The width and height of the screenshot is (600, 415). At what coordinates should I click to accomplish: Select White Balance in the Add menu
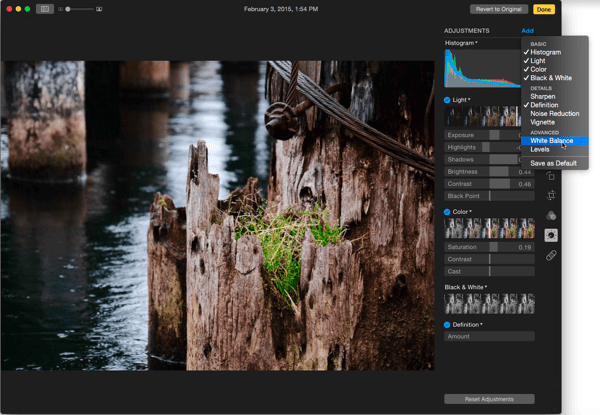[555, 141]
